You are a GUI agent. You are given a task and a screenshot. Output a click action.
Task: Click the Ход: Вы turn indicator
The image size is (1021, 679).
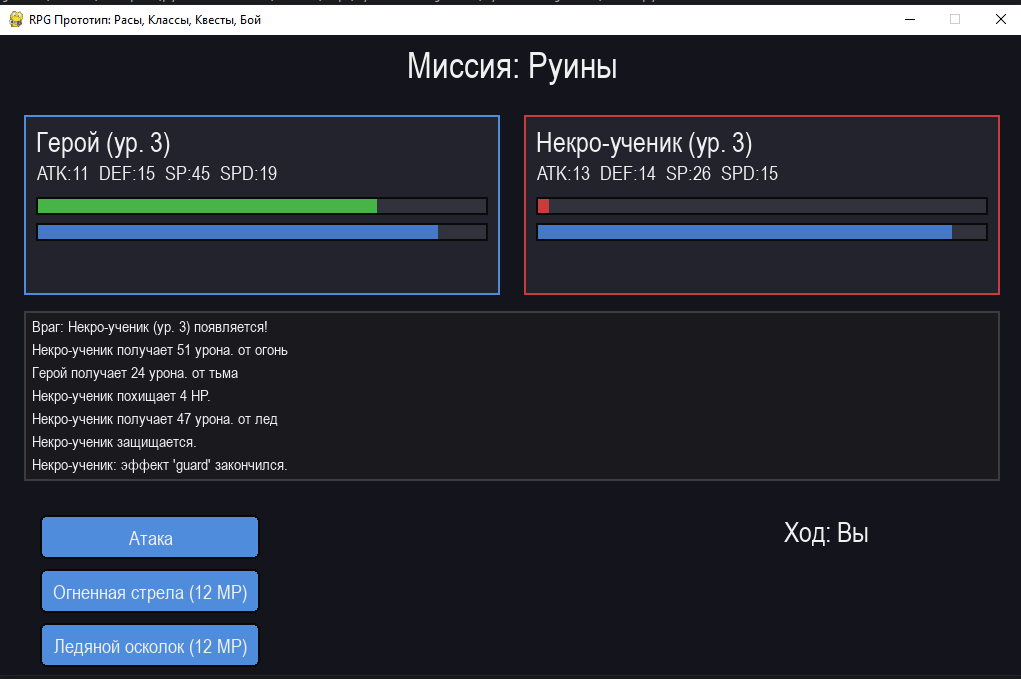[x=827, y=533]
